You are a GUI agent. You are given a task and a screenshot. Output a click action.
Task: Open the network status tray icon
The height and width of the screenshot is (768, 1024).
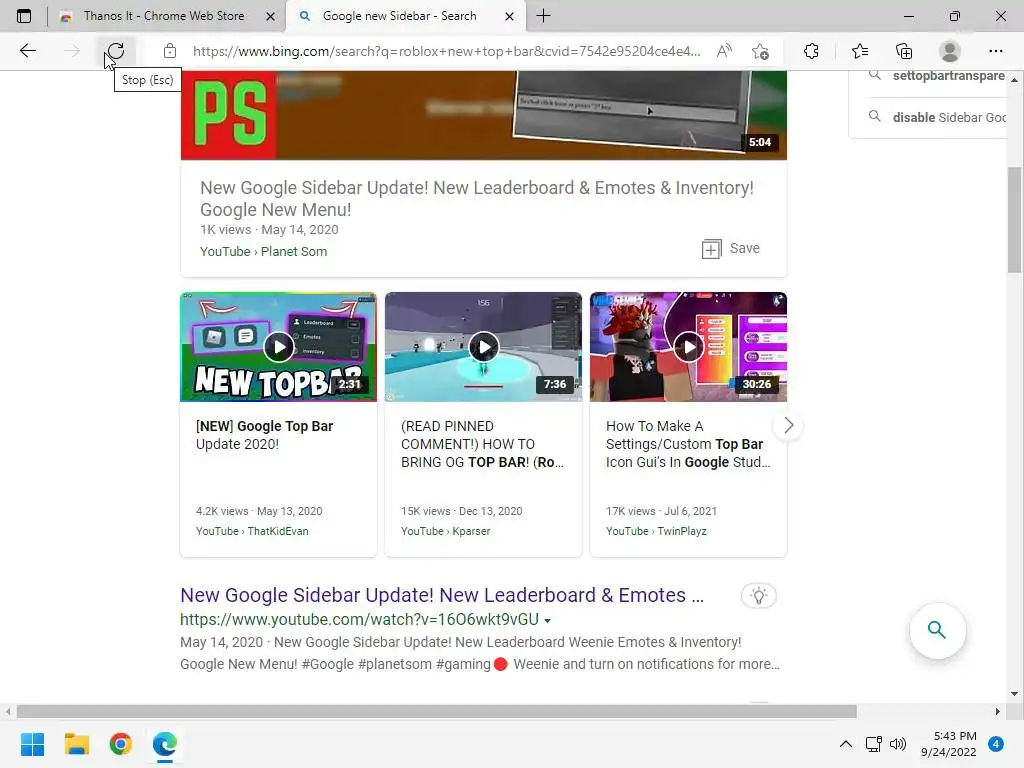coord(873,744)
